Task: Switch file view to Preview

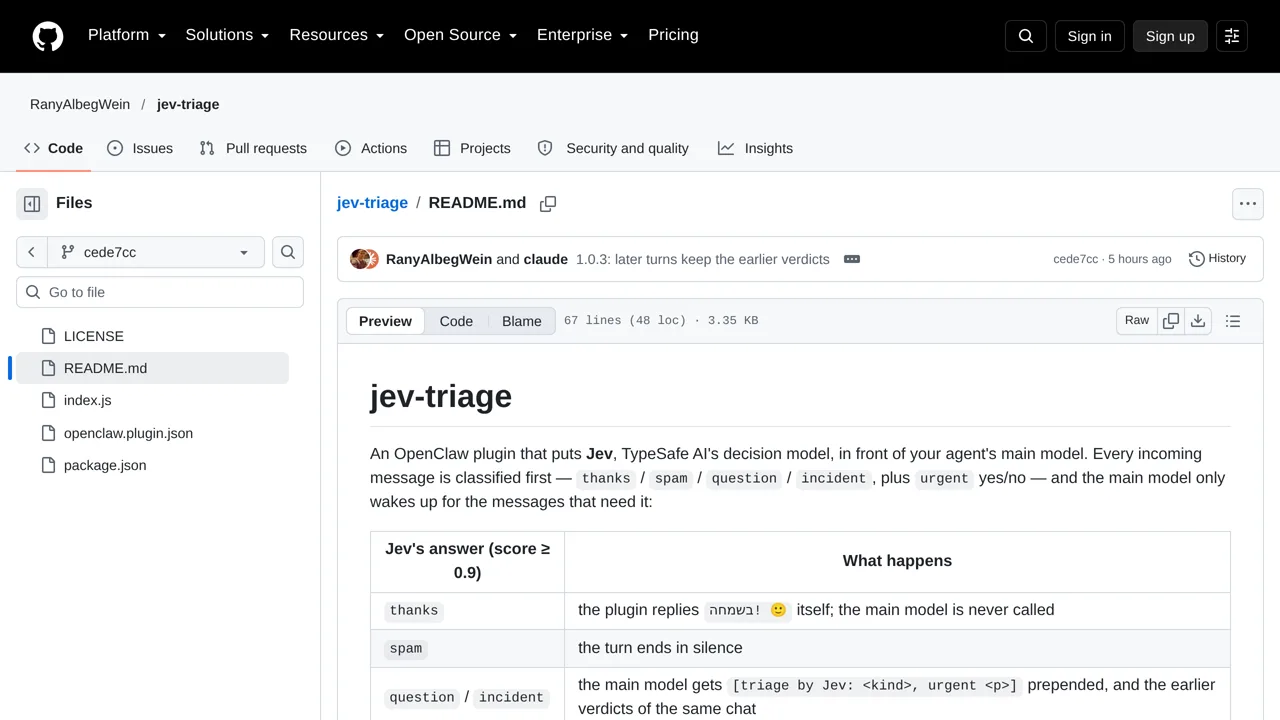Action: click(x=385, y=321)
